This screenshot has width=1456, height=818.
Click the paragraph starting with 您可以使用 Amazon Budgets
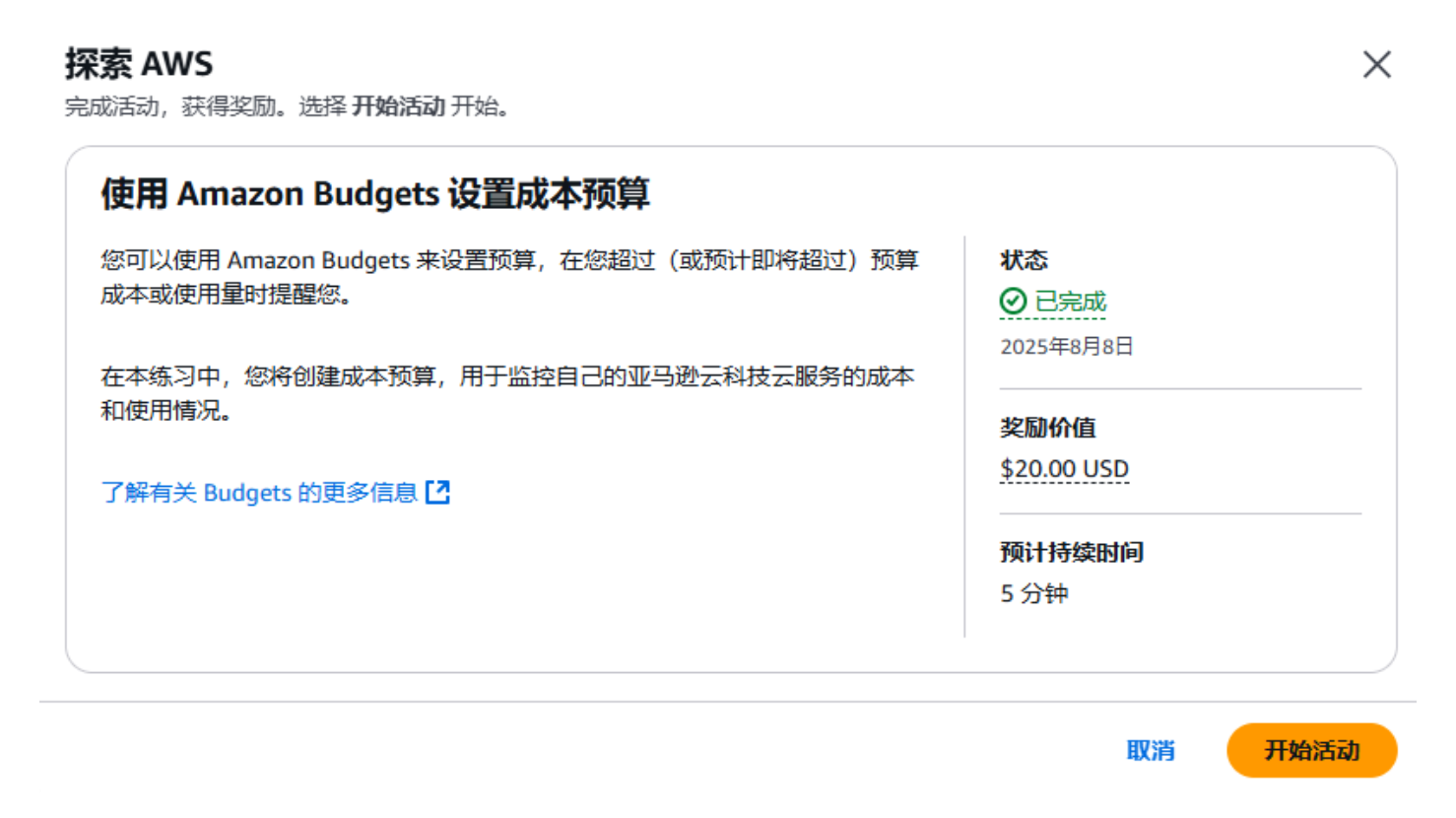(x=508, y=276)
